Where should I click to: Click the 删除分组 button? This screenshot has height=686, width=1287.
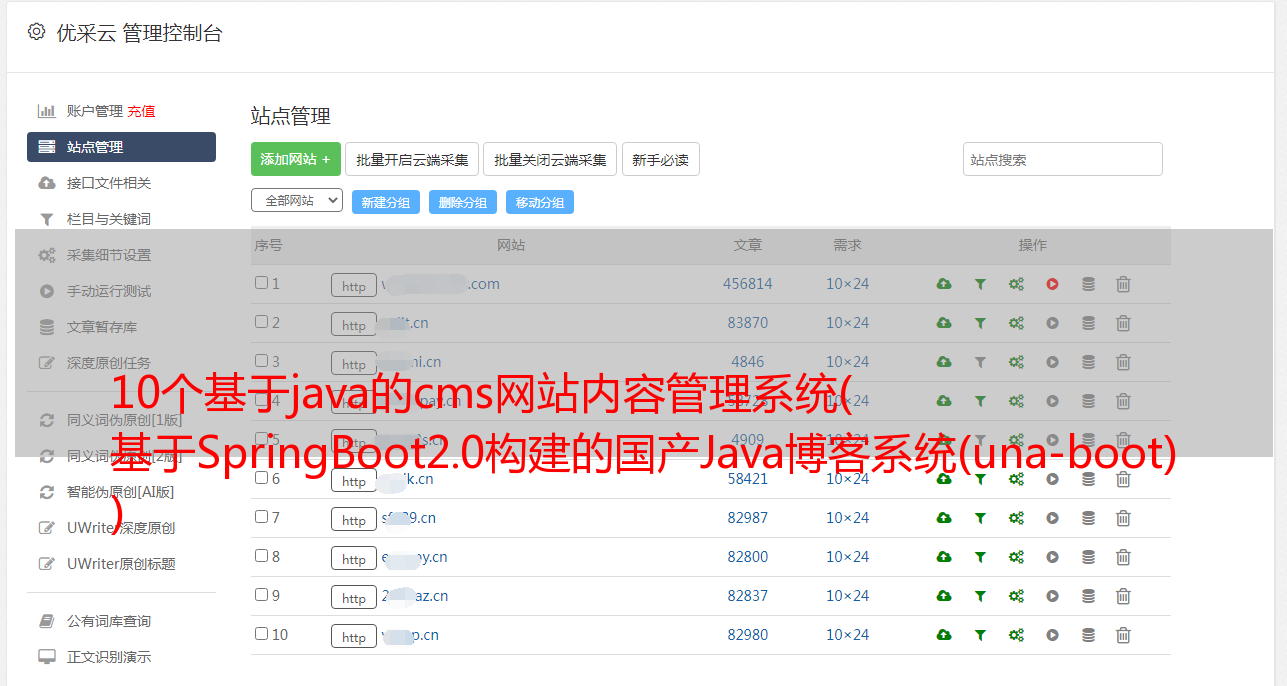click(463, 202)
